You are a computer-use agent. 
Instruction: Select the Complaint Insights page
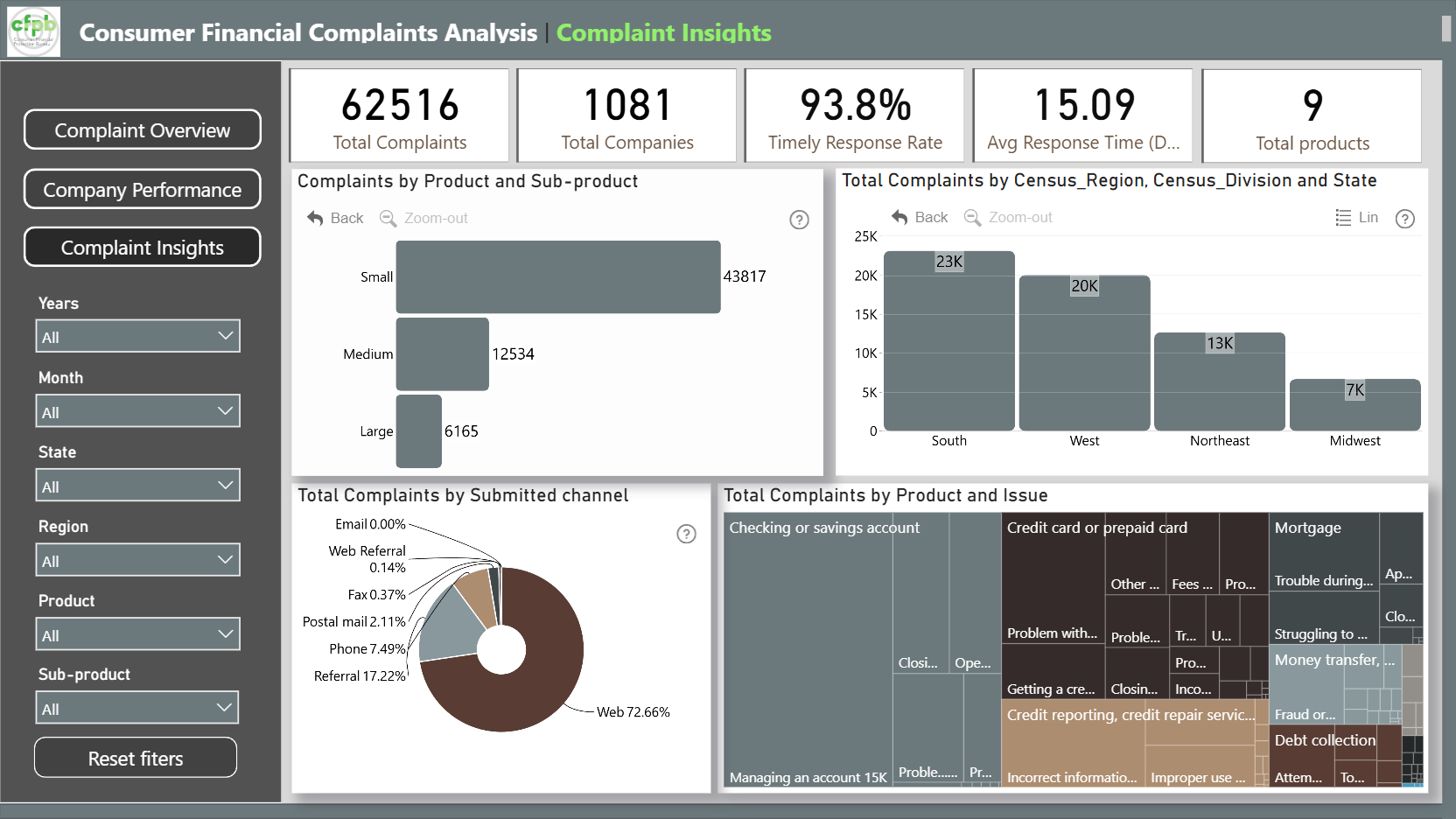pyautogui.click(x=143, y=247)
